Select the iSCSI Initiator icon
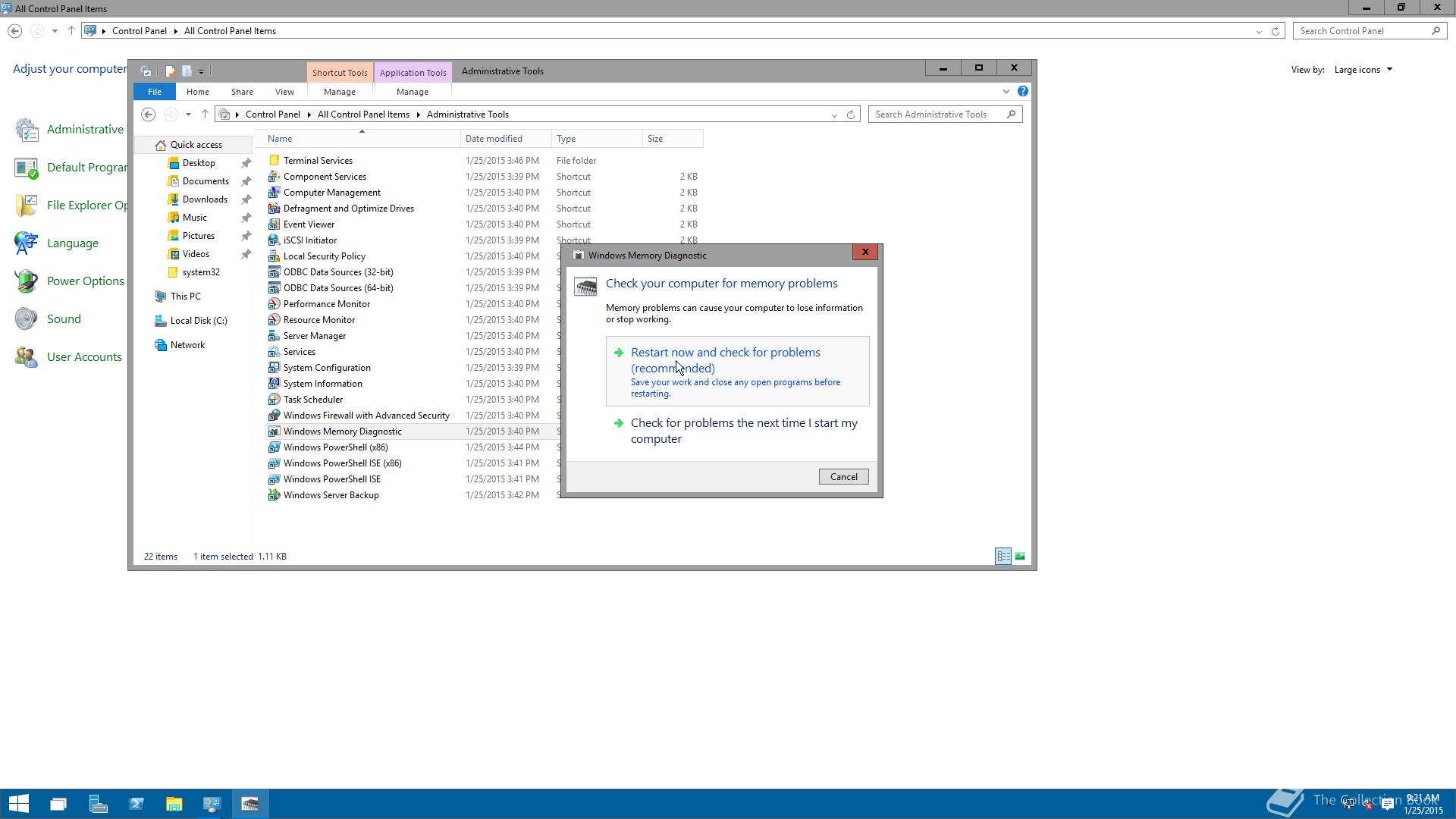The height and width of the screenshot is (819, 1456). (274, 240)
